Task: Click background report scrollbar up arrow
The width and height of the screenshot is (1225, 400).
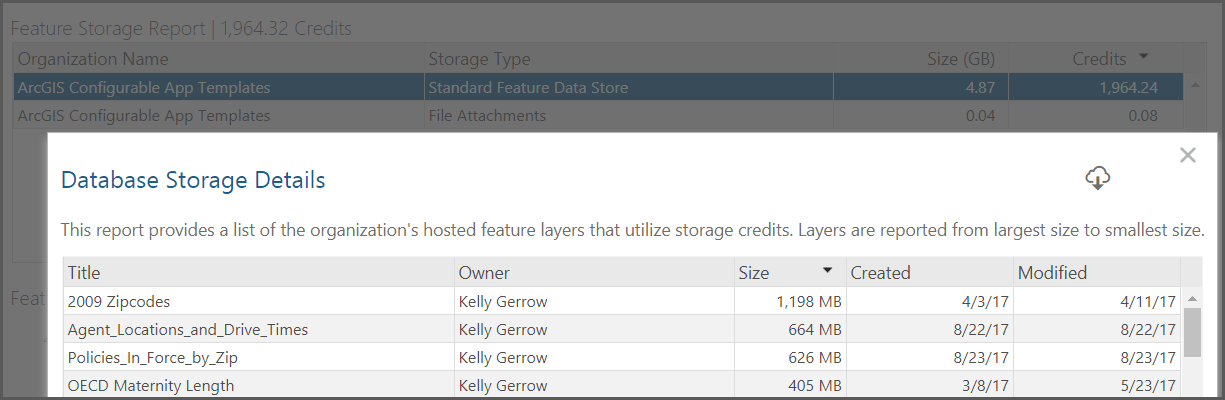Action: [x=1195, y=87]
